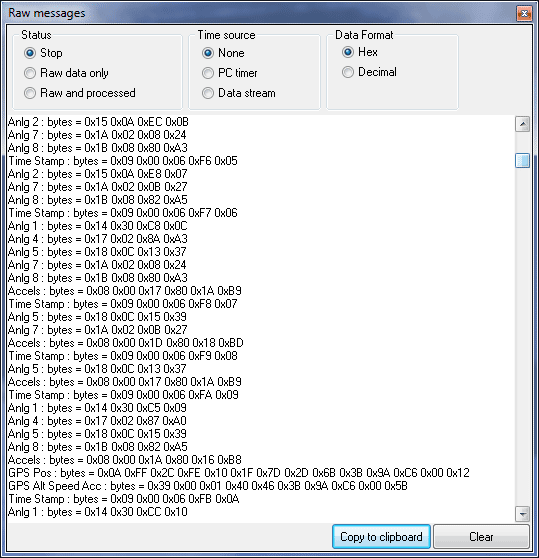
Task: Click the first Anlg 2 message line
Action: coord(98,122)
